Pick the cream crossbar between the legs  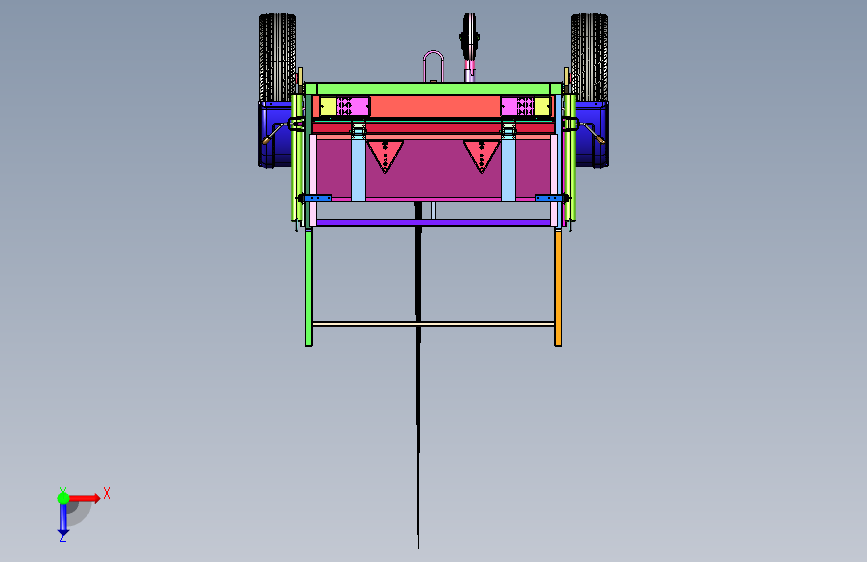point(434,324)
